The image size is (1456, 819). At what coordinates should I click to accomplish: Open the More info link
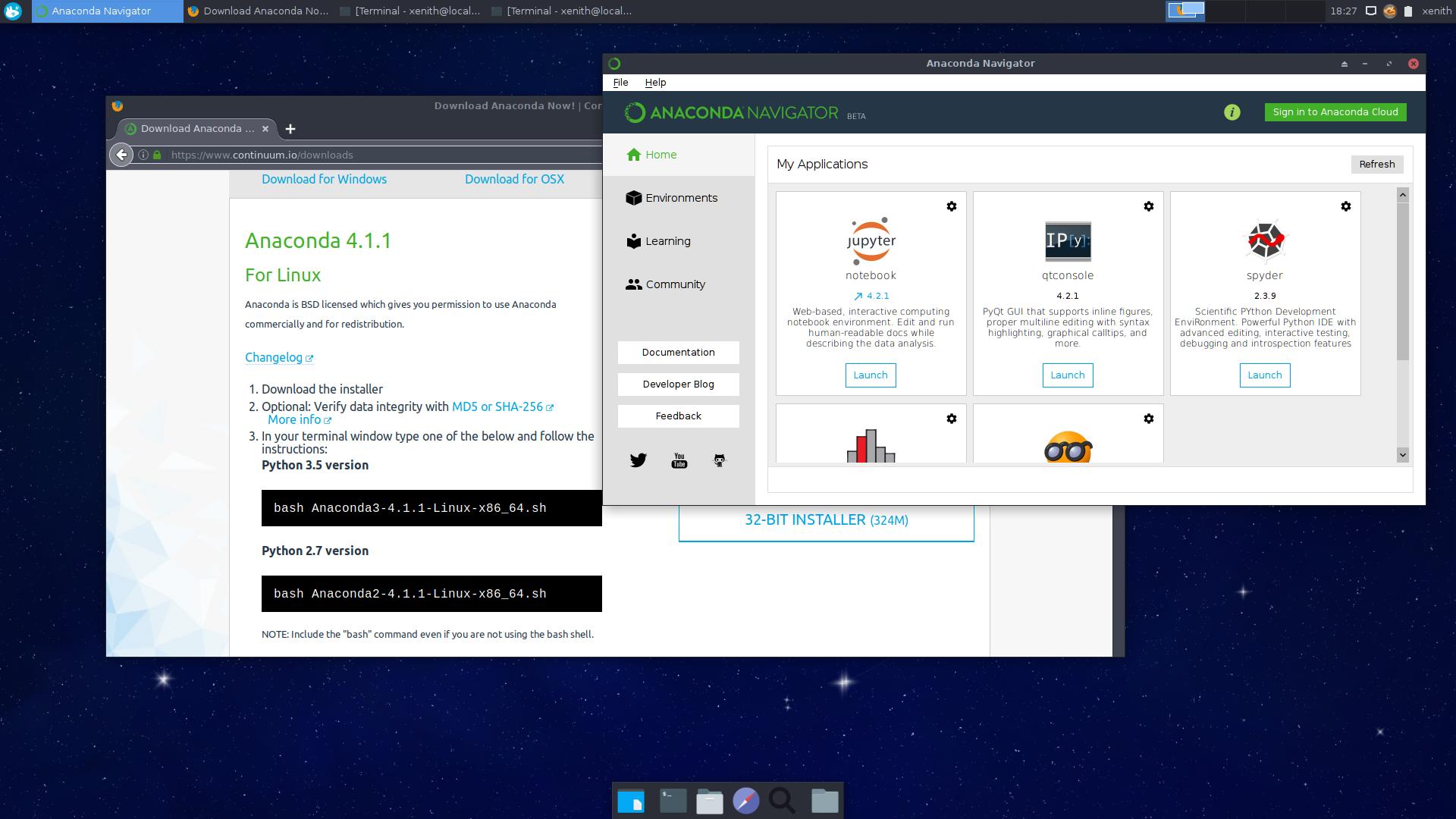click(x=299, y=420)
